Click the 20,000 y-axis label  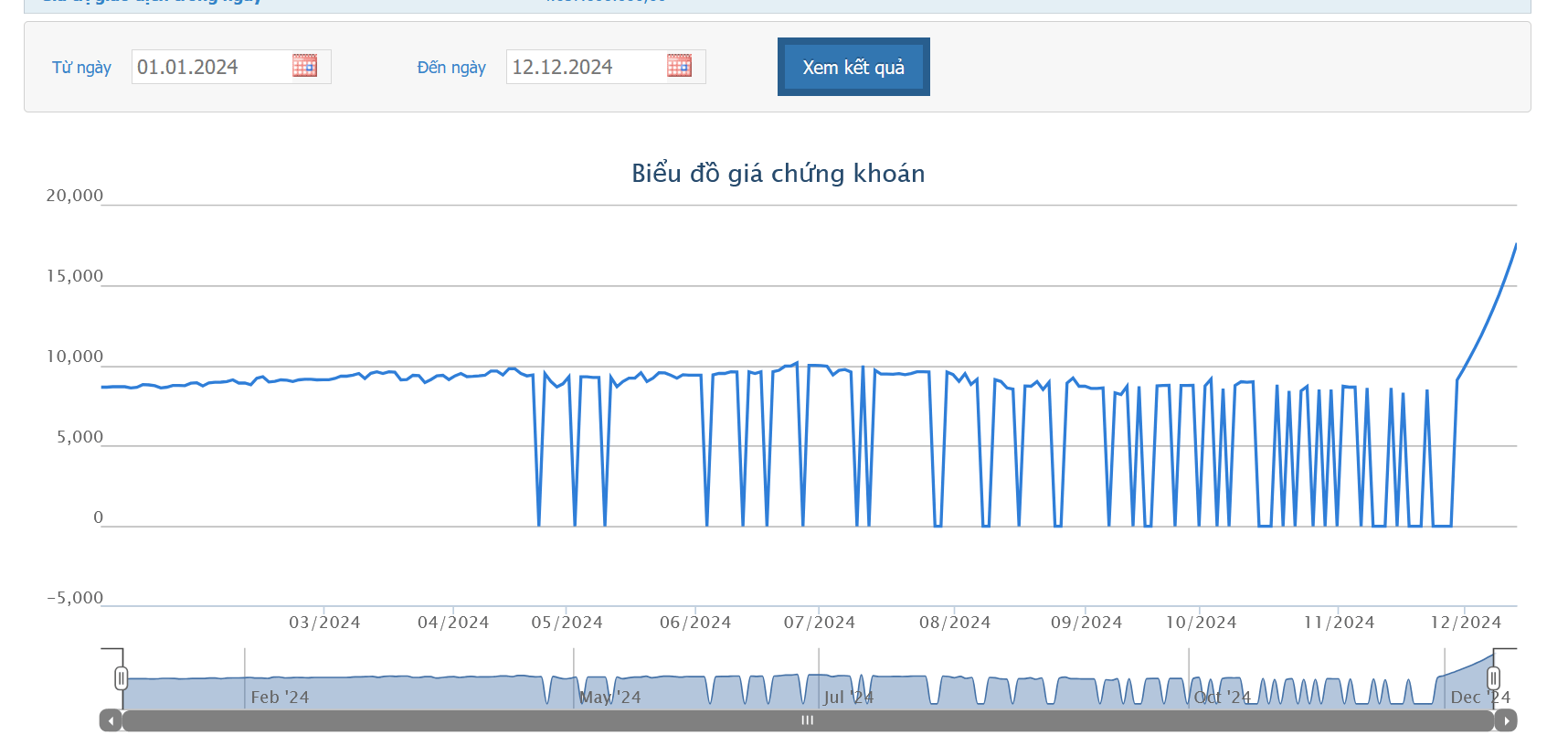coord(75,196)
